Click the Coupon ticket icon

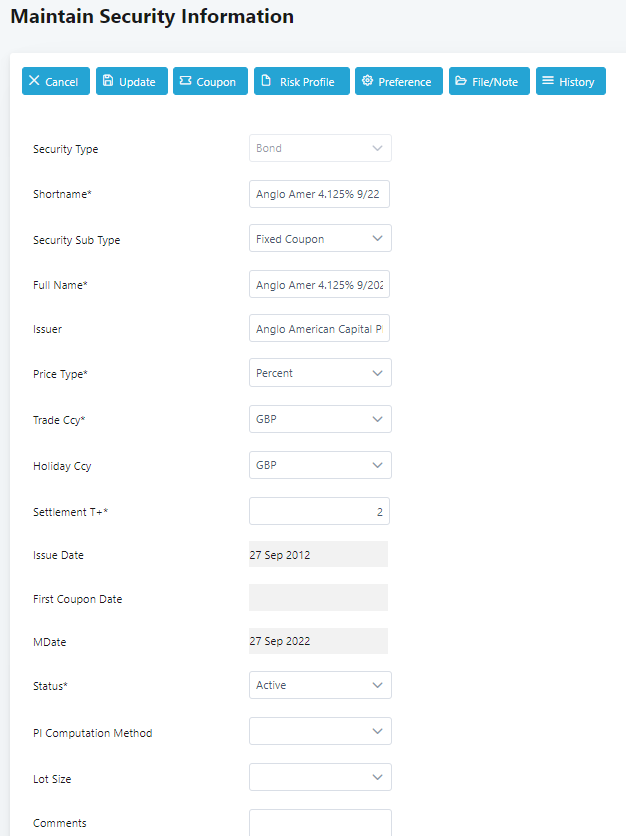(185, 81)
